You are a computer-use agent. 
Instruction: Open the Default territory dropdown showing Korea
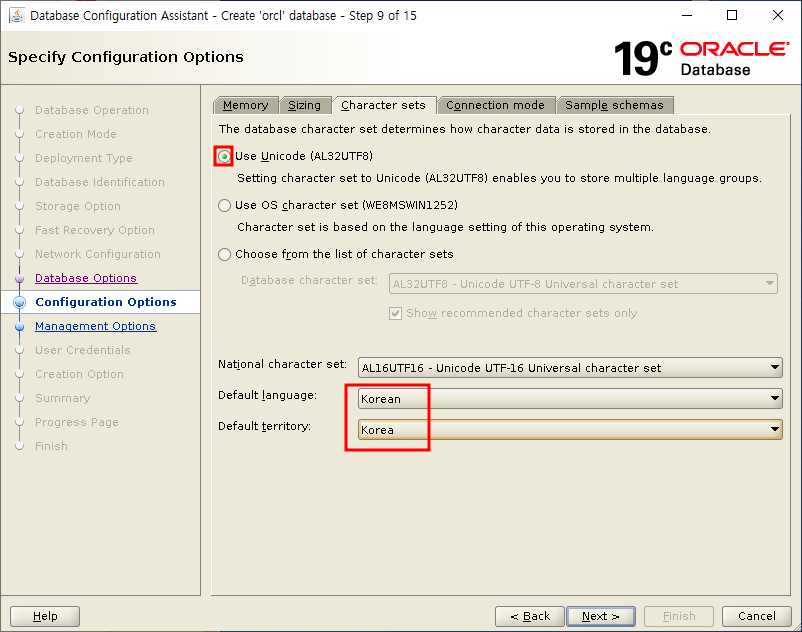(x=570, y=430)
